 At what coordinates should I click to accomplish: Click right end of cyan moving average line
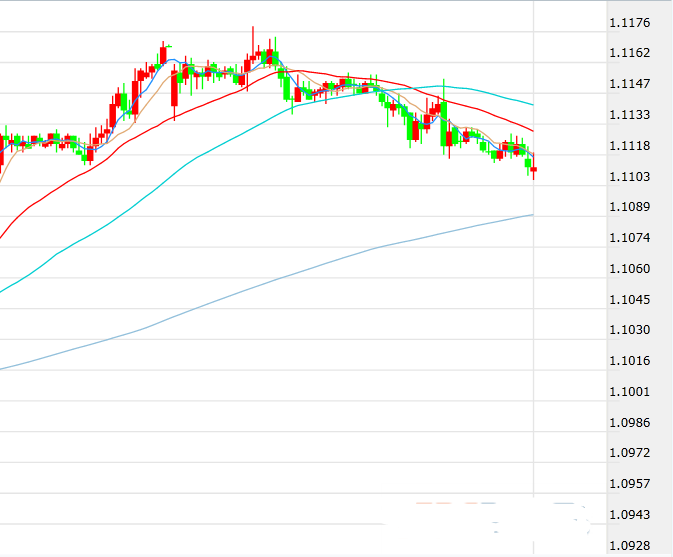[531, 104]
